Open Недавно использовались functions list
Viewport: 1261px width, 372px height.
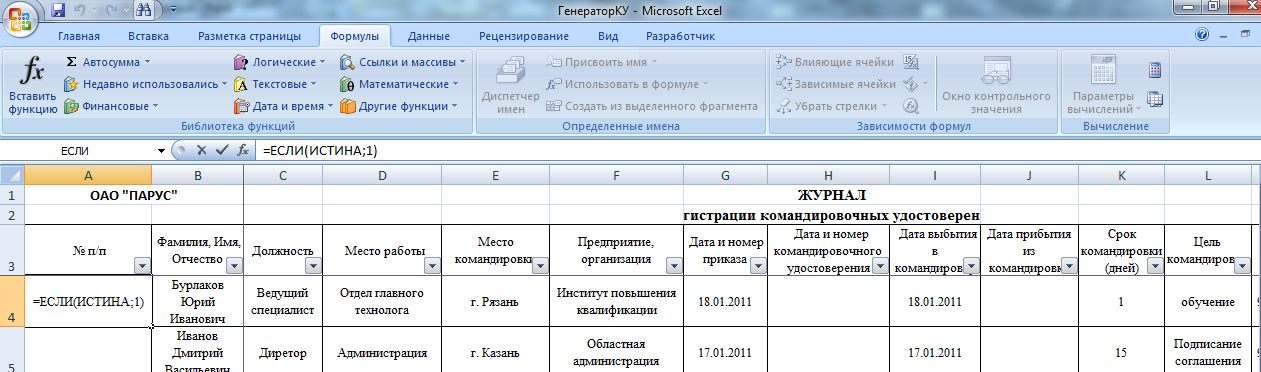point(146,84)
